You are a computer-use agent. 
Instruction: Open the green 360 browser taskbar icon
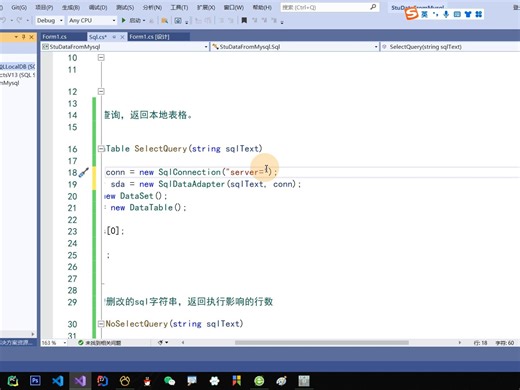point(259,380)
